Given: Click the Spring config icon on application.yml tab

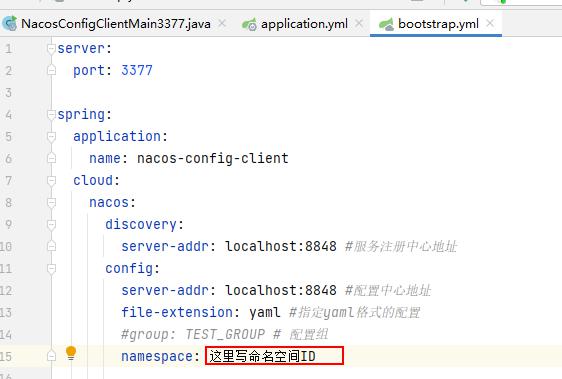Looking at the screenshot, I should (249, 24).
